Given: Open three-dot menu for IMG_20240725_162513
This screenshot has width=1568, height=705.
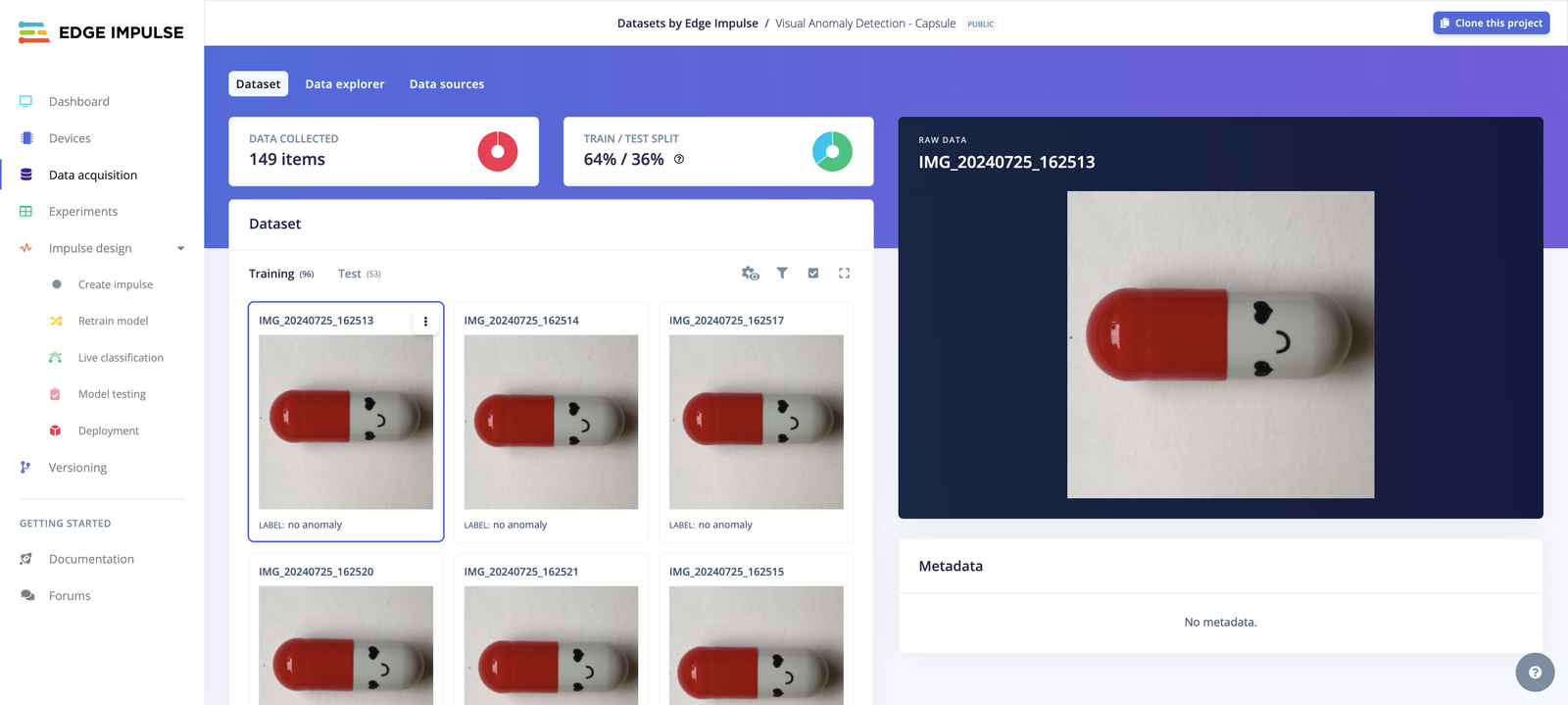Looking at the screenshot, I should click(425, 321).
